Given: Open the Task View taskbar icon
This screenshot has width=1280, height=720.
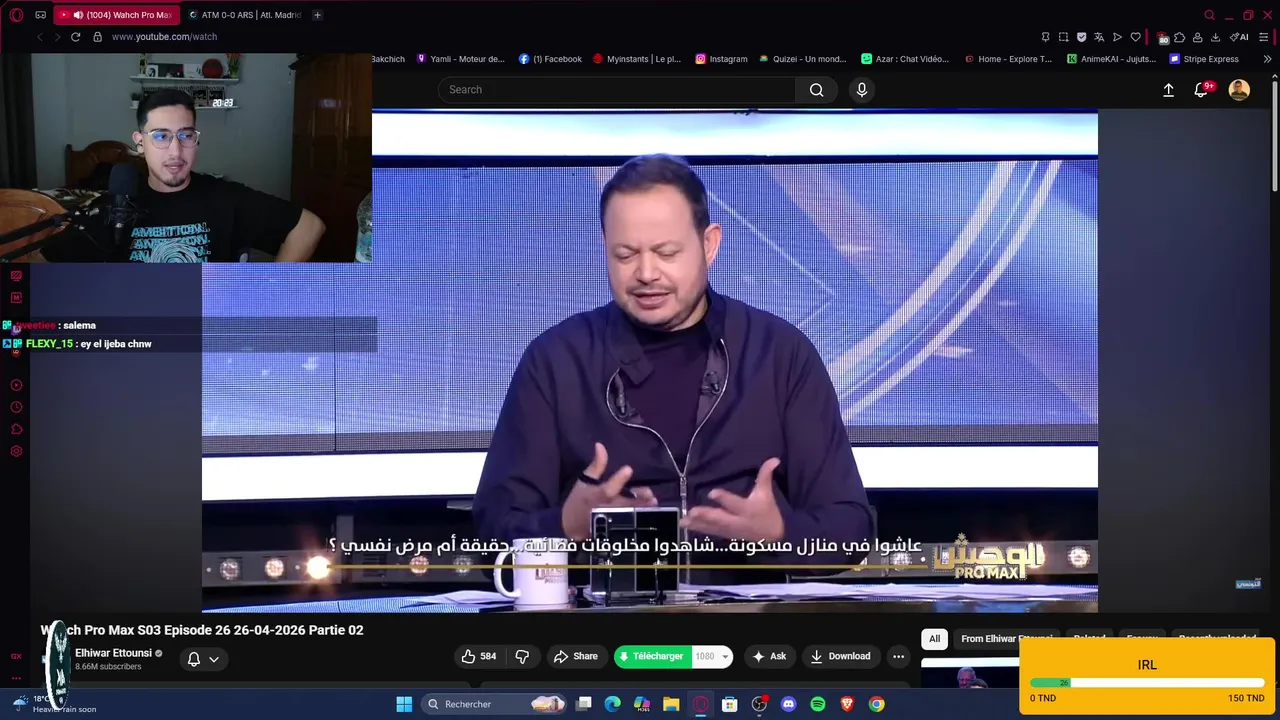Looking at the screenshot, I should [x=584, y=704].
